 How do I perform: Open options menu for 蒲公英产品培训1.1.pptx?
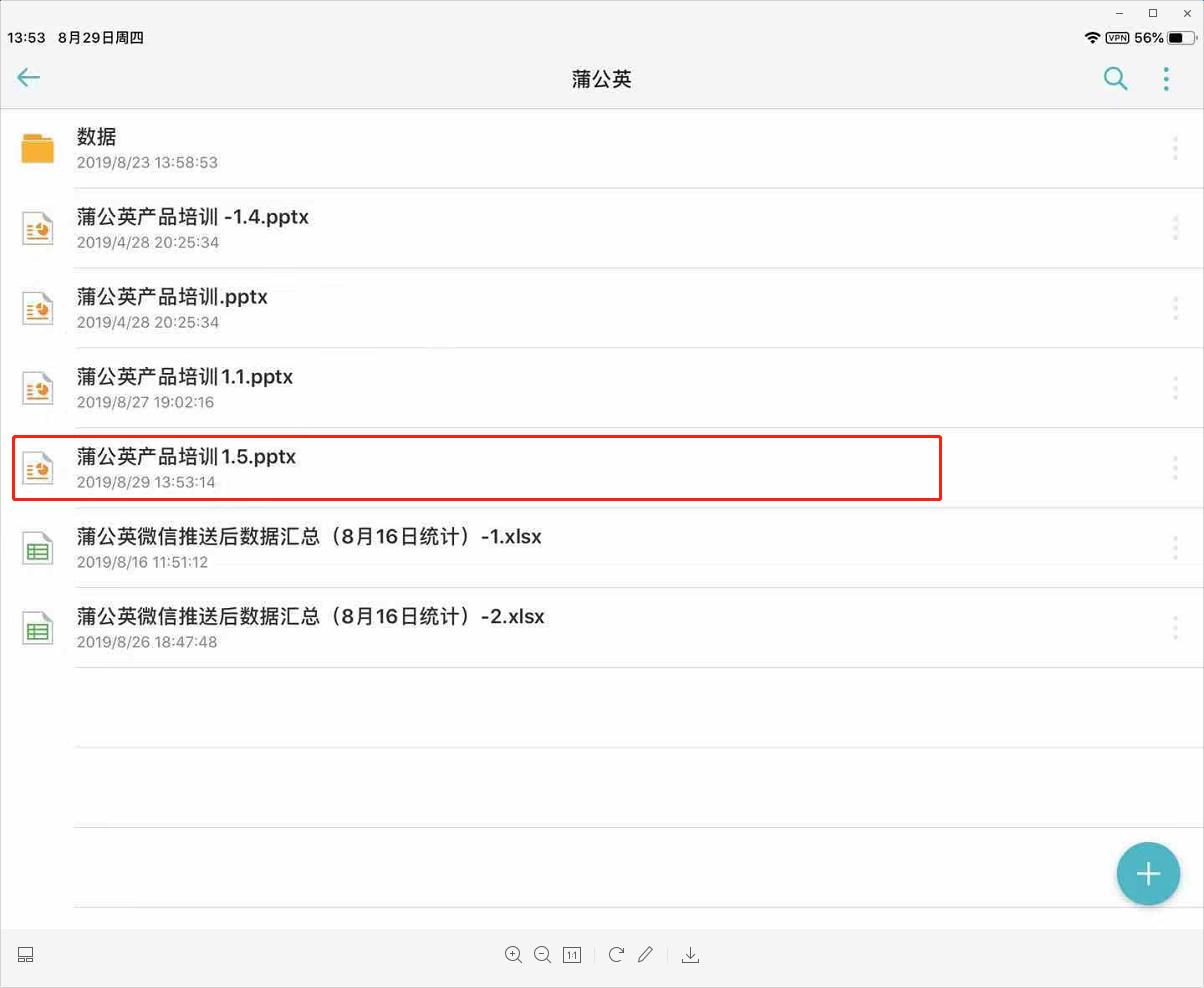tap(1175, 388)
